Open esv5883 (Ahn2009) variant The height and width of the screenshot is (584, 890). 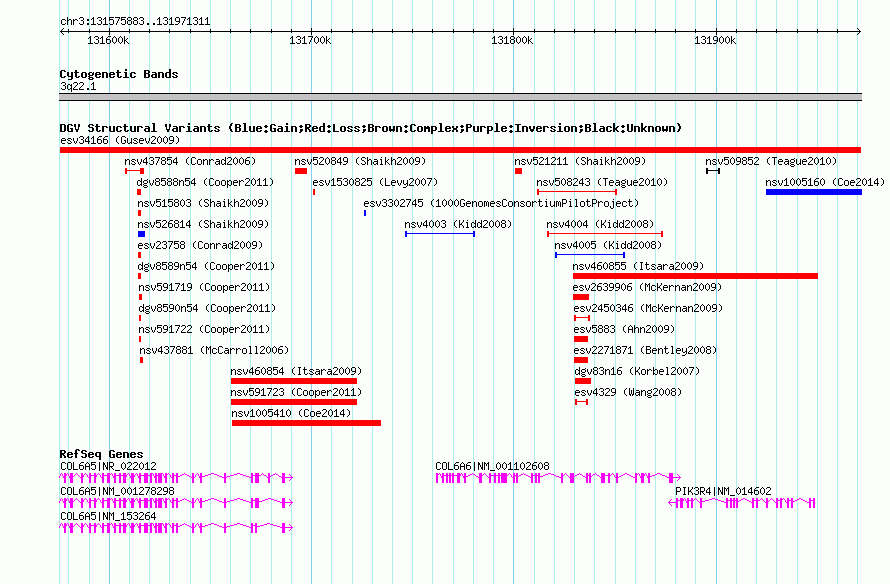[624, 329]
